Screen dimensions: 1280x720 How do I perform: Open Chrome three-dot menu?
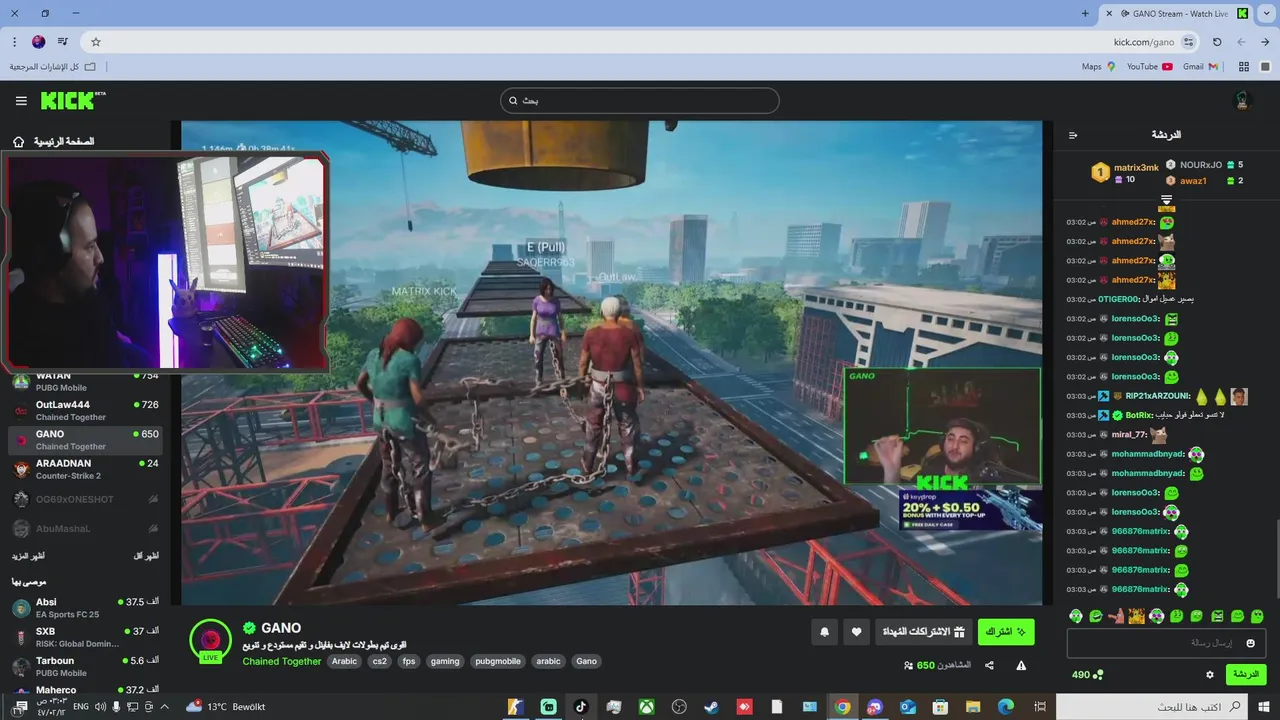coord(14,42)
